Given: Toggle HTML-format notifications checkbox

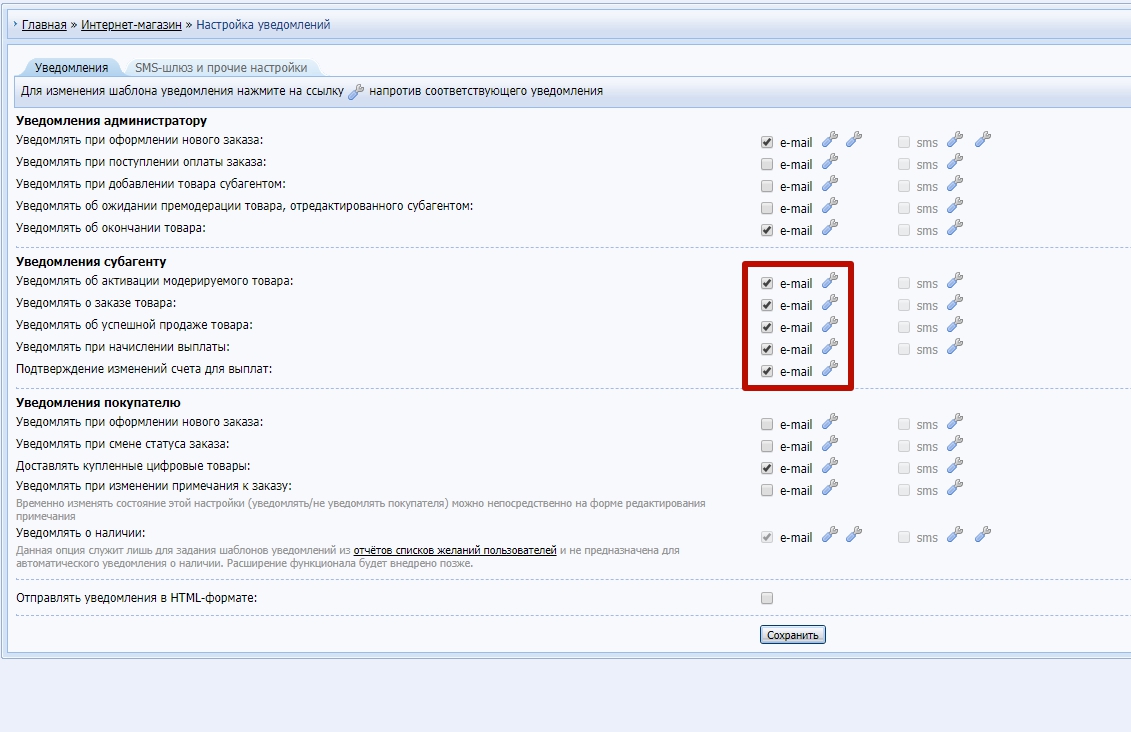Looking at the screenshot, I should pos(767,598).
